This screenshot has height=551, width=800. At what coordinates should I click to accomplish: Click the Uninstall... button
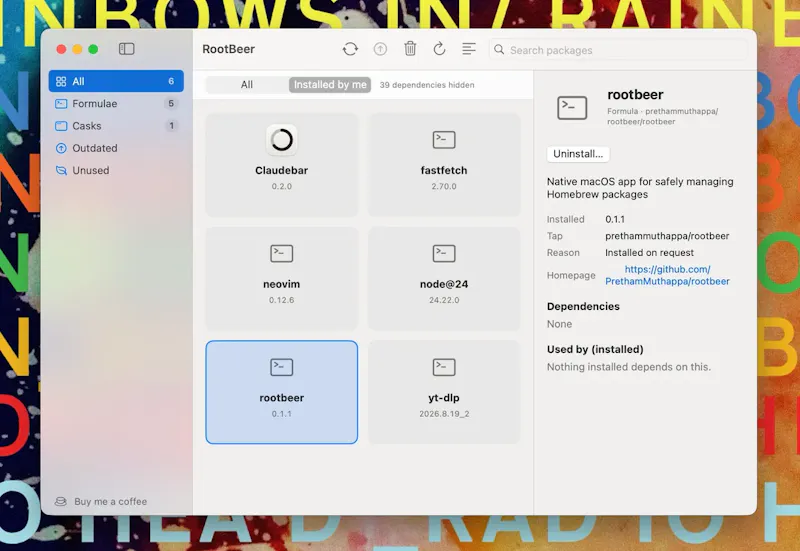tap(578, 154)
